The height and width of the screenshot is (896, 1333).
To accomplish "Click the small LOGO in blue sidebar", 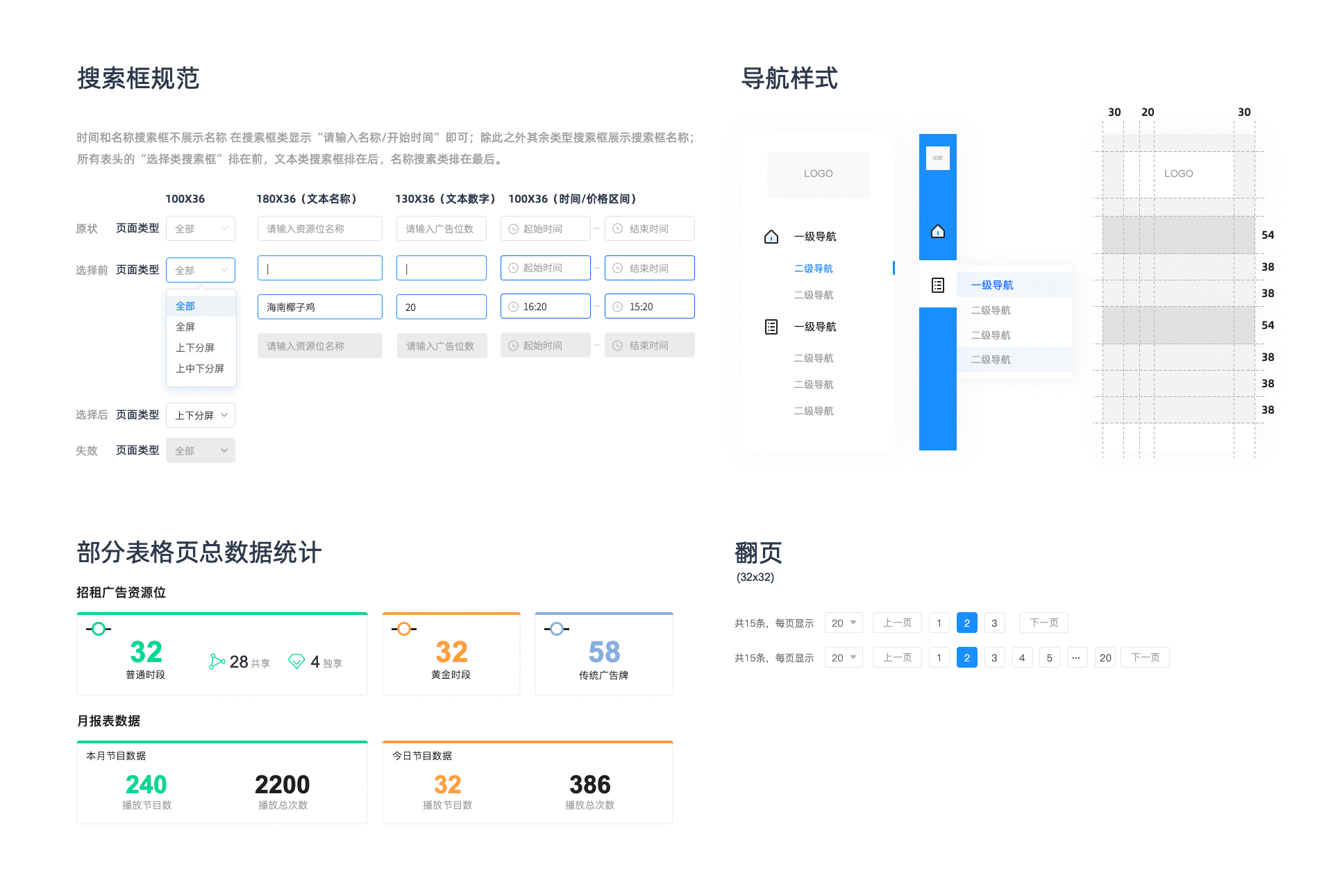I will tap(938, 158).
